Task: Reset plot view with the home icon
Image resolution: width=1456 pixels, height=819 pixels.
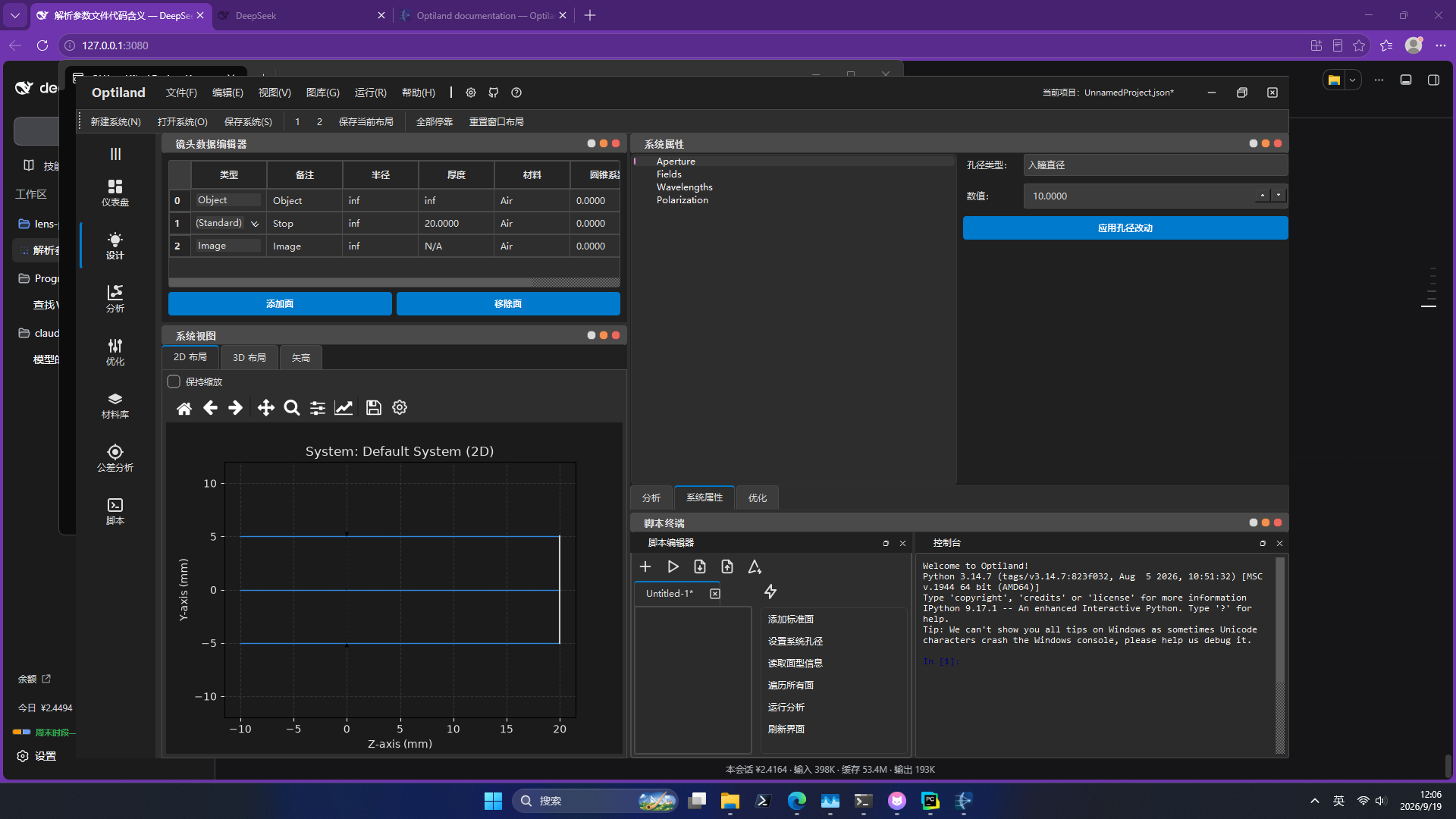Action: (x=184, y=408)
